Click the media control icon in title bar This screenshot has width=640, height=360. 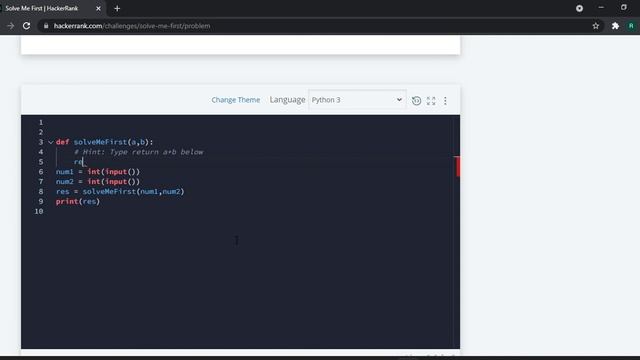point(579,8)
